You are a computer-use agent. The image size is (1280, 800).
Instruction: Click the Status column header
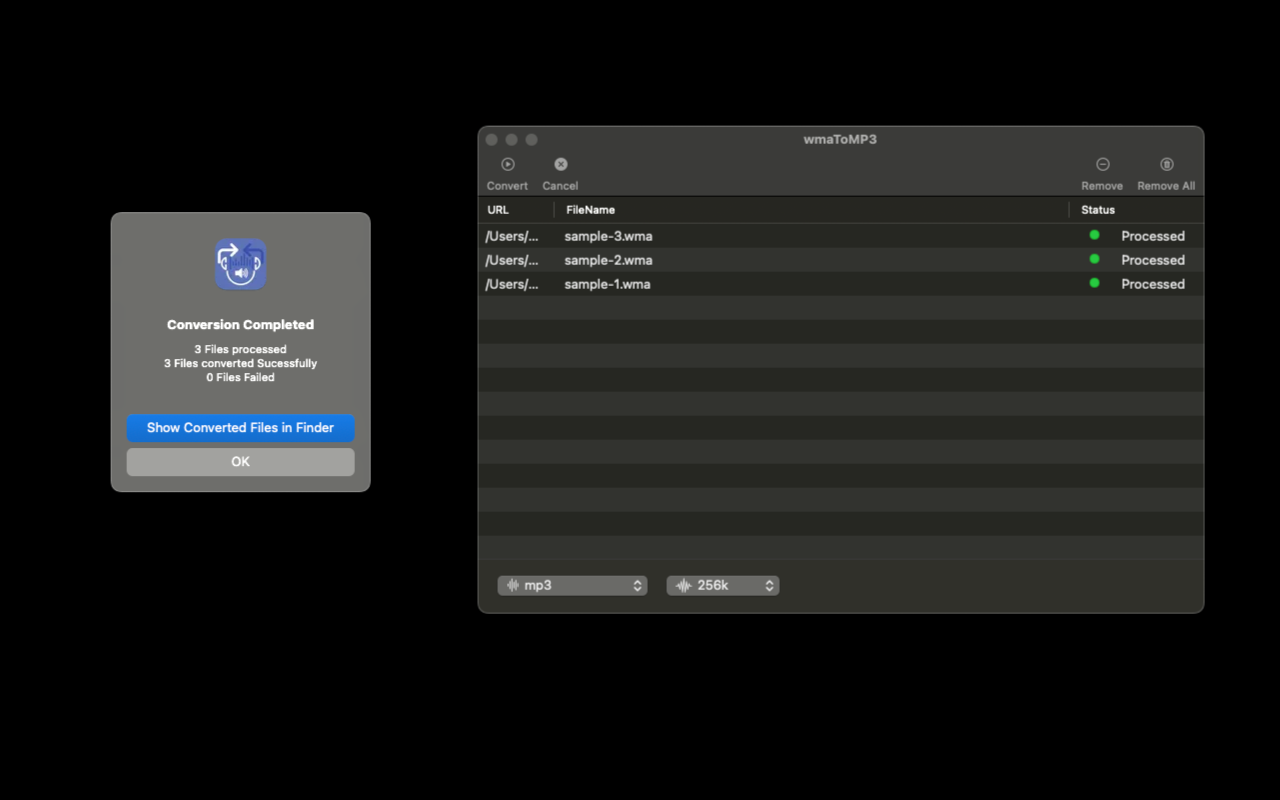tap(1096, 209)
